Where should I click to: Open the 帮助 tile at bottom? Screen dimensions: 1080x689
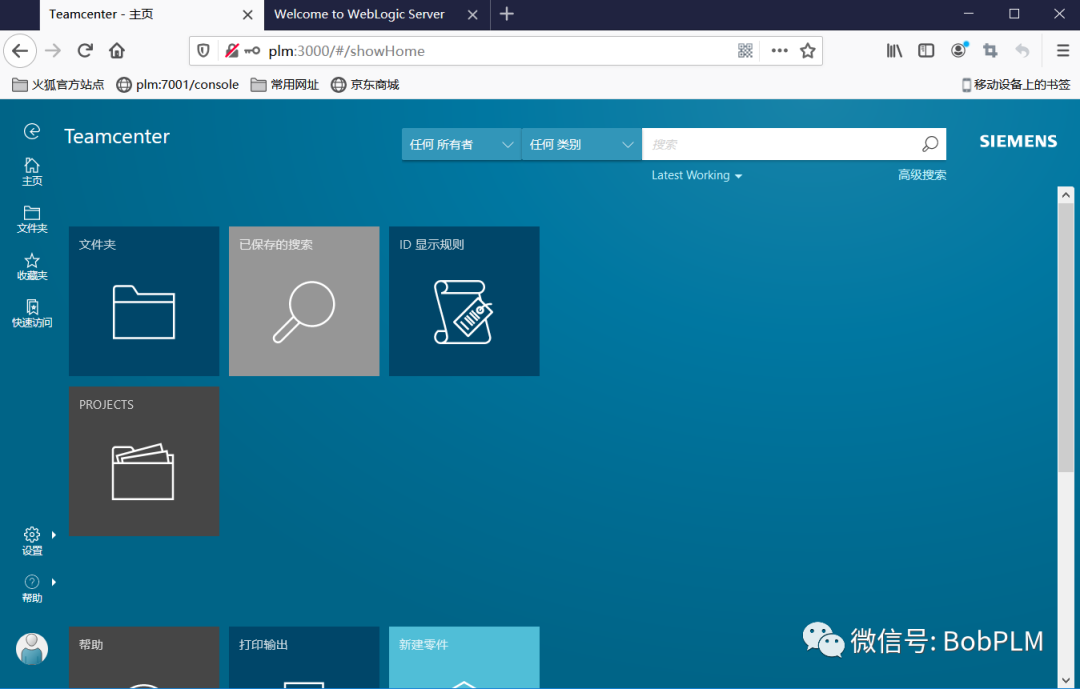pos(144,657)
